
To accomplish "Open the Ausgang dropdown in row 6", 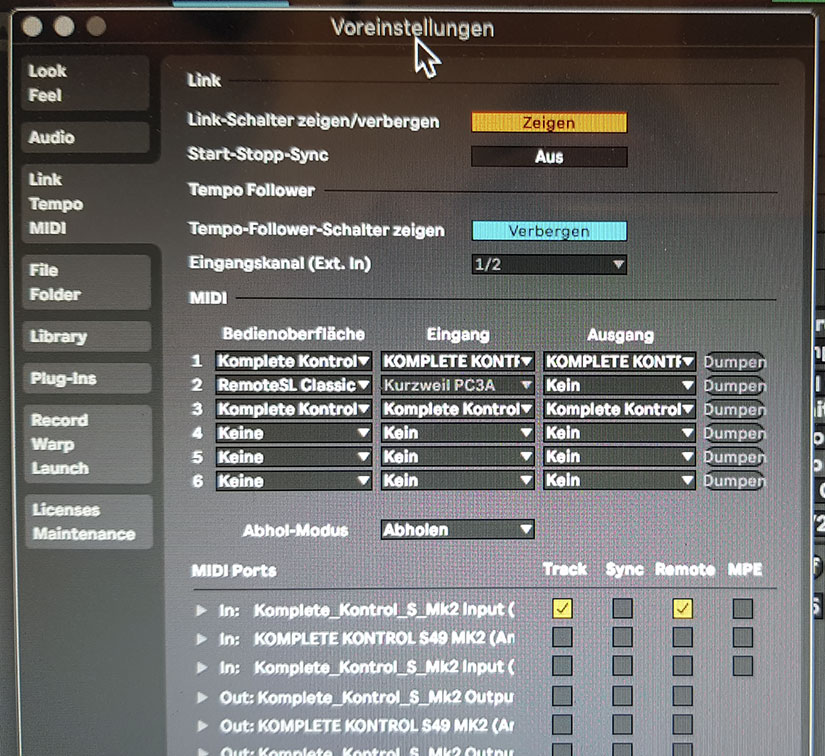I will pyautogui.click(x=619, y=480).
